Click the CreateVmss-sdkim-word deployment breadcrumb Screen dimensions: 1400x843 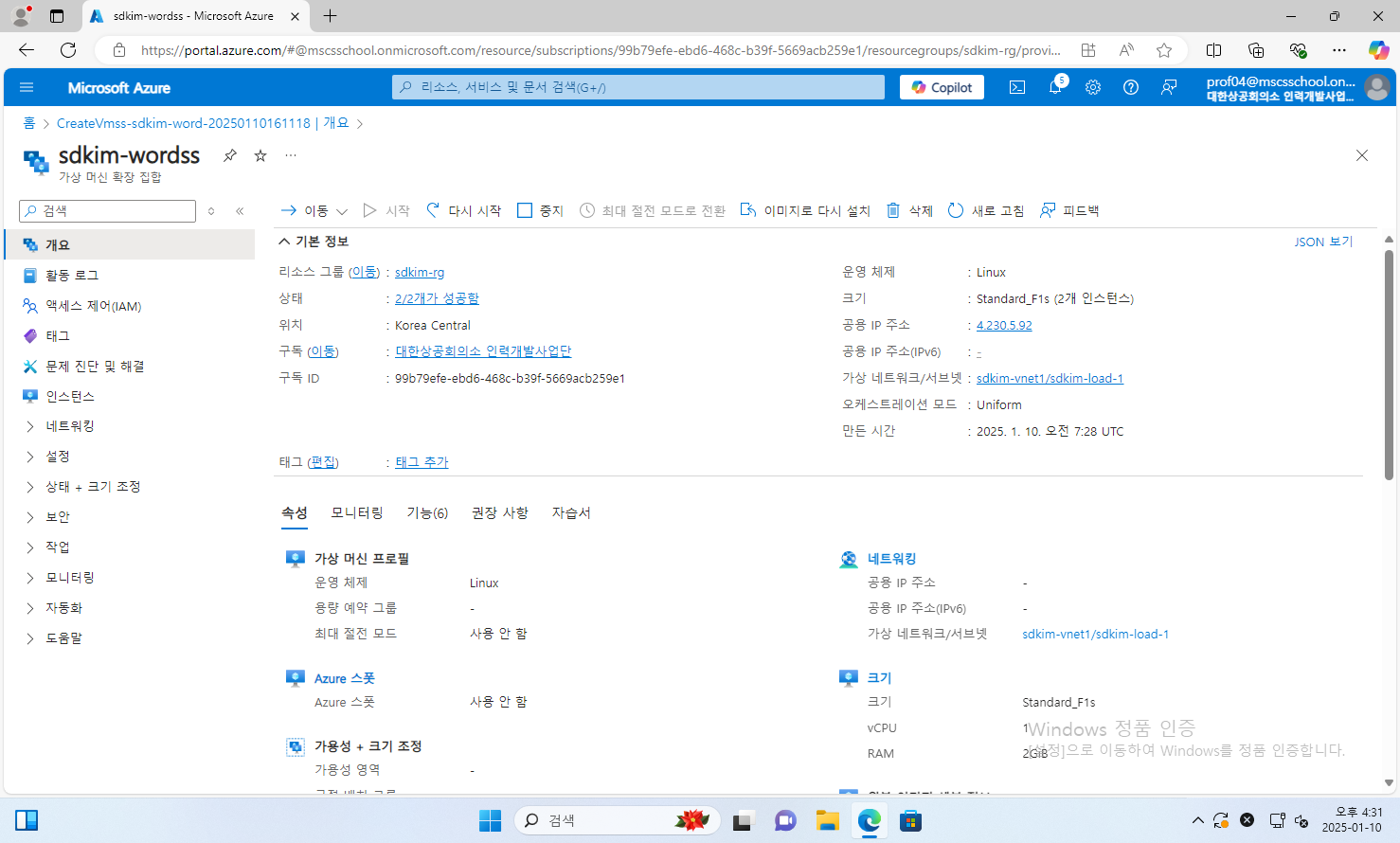pyautogui.click(x=203, y=123)
